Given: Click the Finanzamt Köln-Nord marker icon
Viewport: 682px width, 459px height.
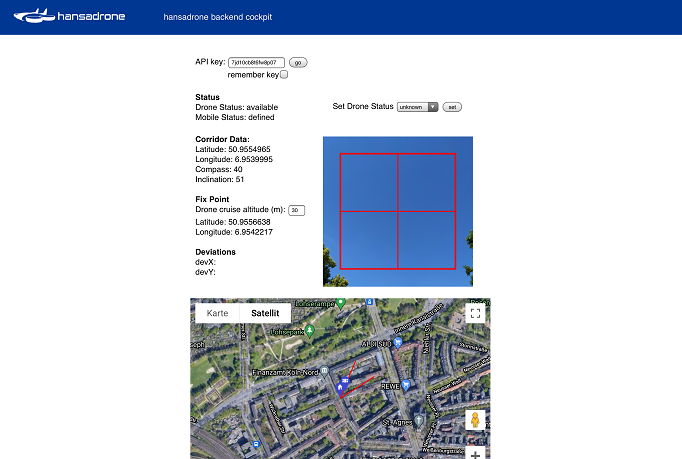Looking at the screenshot, I should pos(324,370).
